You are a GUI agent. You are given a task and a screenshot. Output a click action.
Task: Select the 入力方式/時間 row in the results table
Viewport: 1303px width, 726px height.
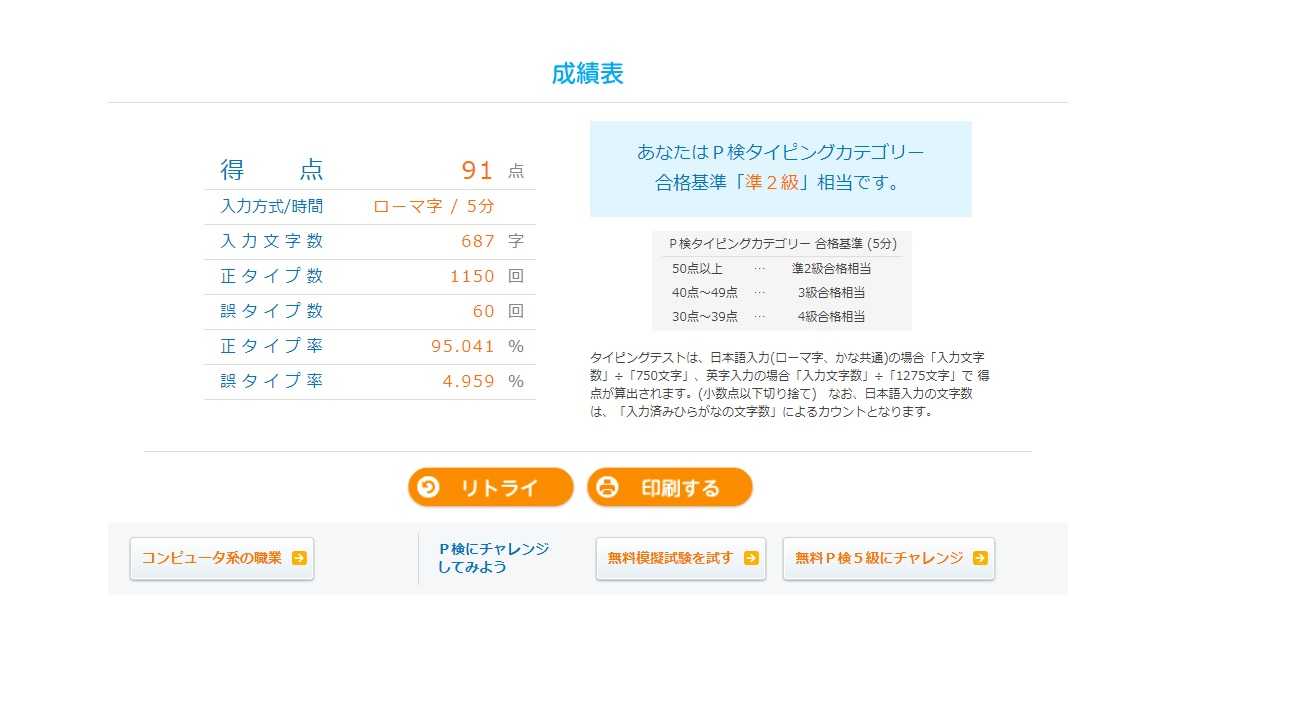370,207
